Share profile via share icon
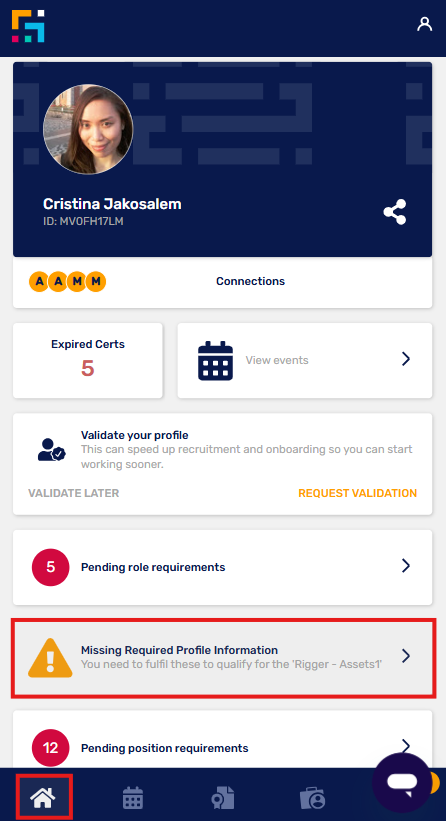 [x=395, y=212]
